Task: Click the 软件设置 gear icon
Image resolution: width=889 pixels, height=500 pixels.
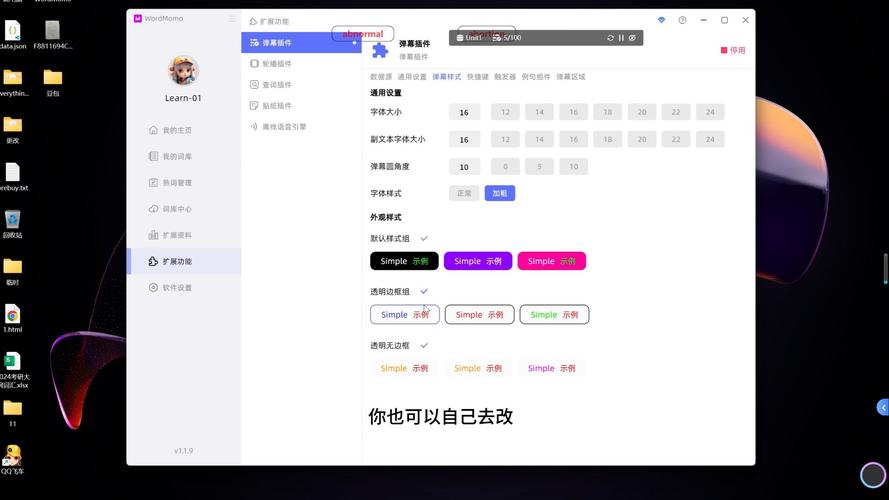Action: coord(153,288)
